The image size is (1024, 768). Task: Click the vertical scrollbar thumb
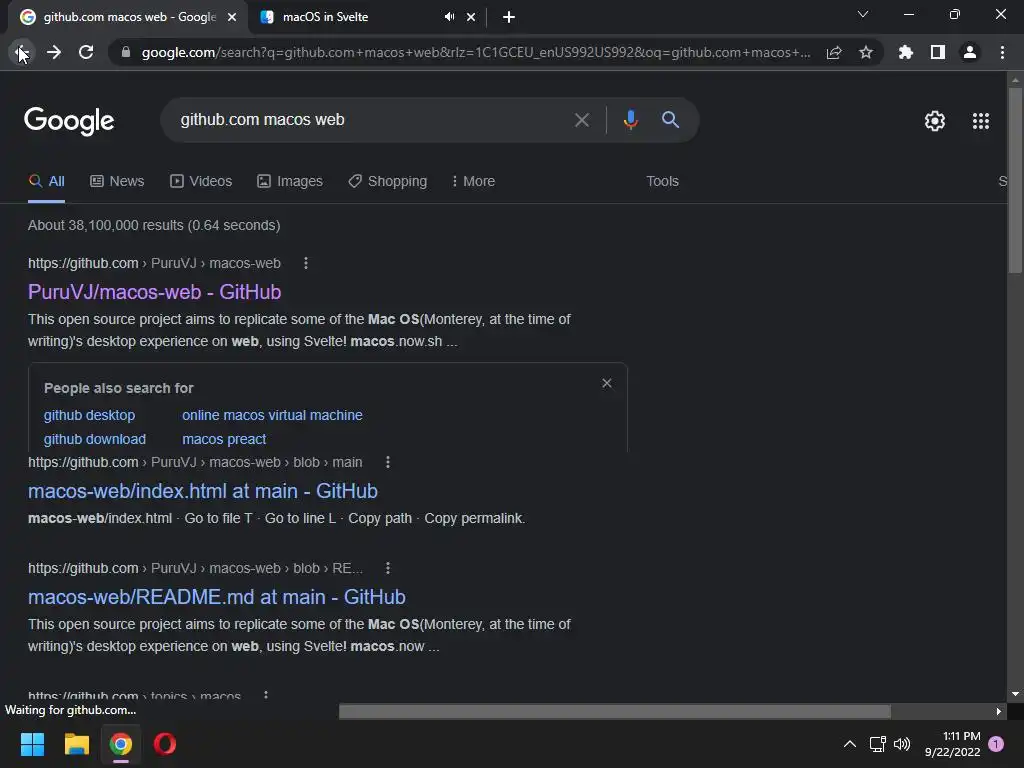[x=1015, y=180]
